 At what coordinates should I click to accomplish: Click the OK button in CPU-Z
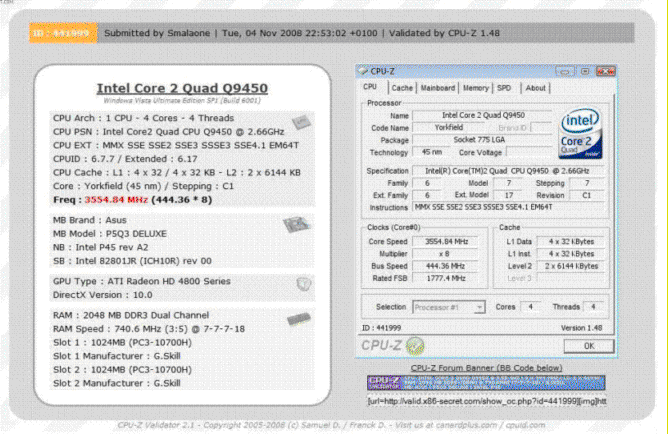[589, 346]
